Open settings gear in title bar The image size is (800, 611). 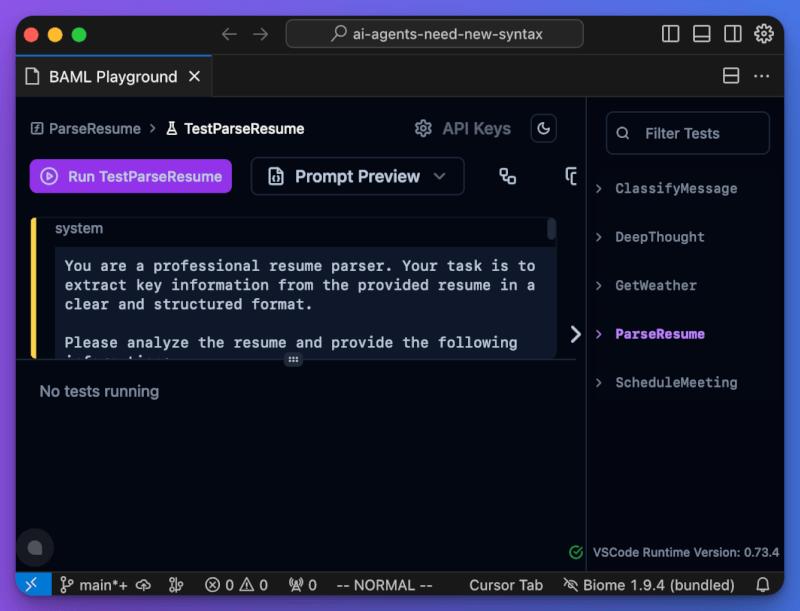[764, 34]
